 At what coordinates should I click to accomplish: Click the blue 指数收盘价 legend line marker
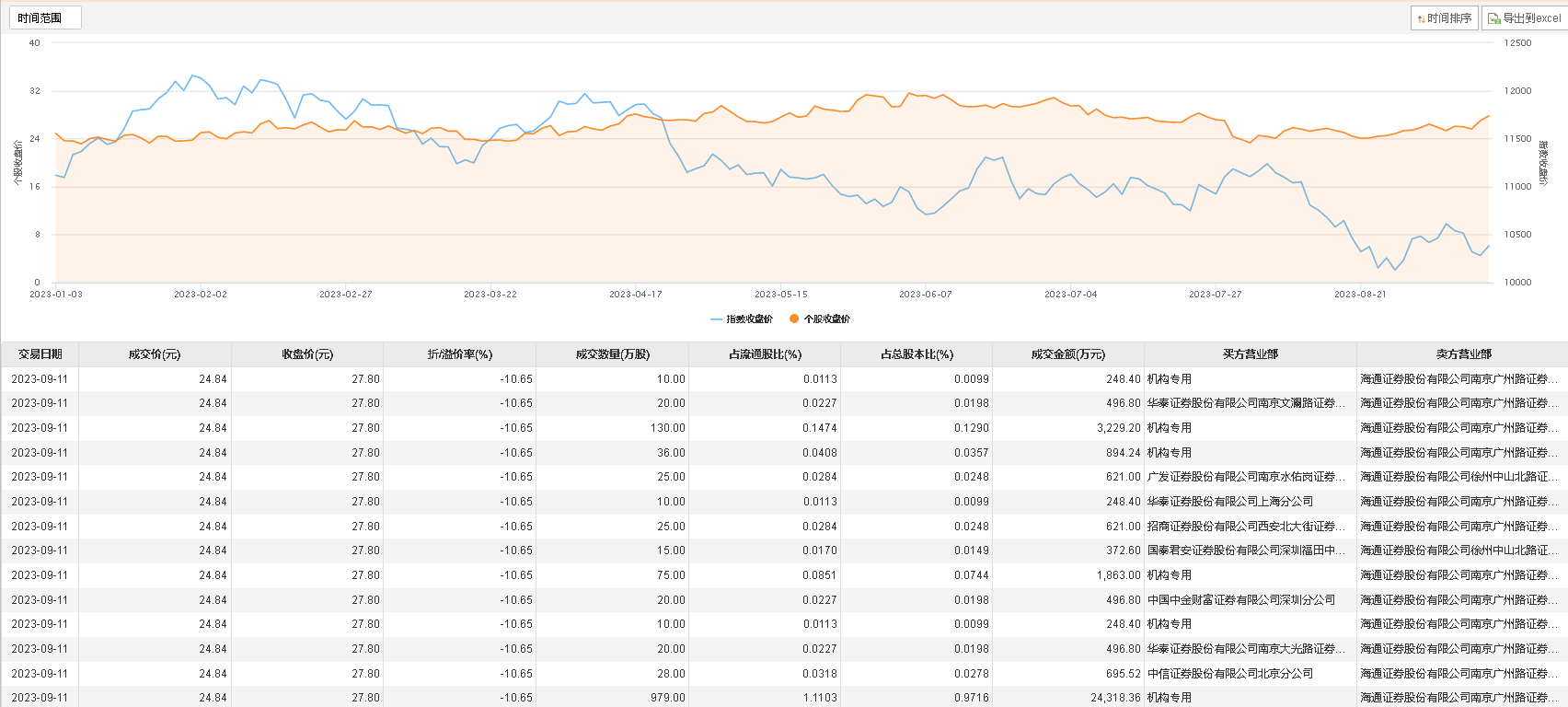pyautogui.click(x=717, y=319)
